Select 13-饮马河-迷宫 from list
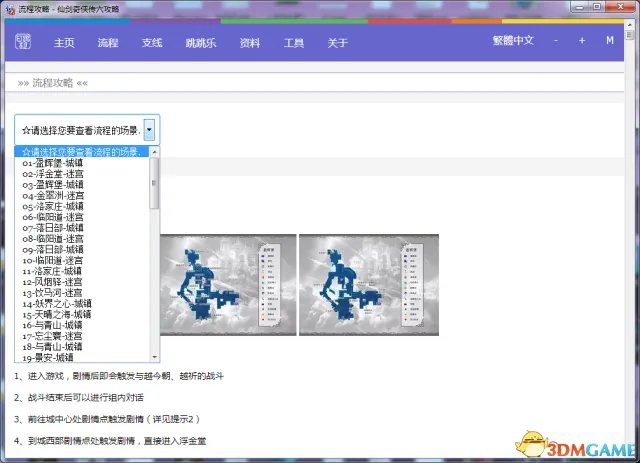The height and width of the screenshot is (463, 640). [x=82, y=293]
